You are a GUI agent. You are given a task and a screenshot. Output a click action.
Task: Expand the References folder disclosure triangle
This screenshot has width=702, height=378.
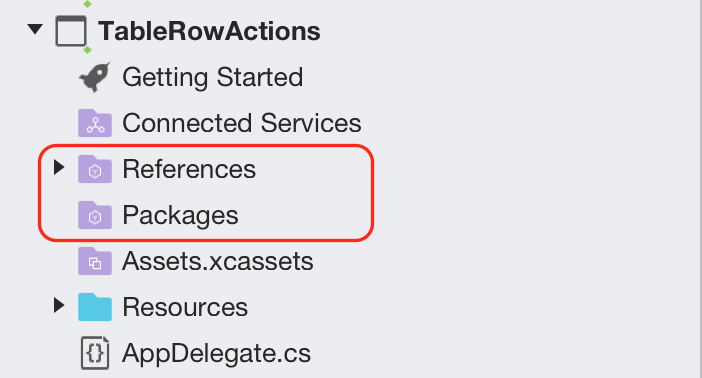(59, 168)
